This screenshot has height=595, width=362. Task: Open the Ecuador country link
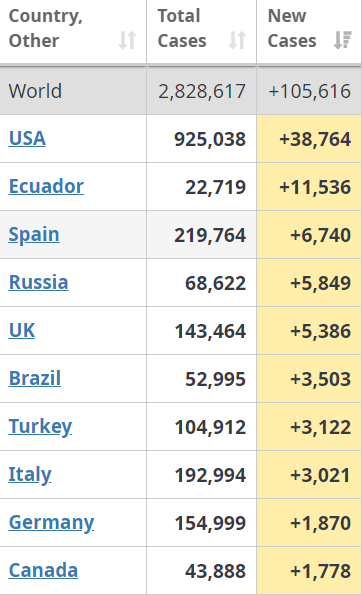46,186
